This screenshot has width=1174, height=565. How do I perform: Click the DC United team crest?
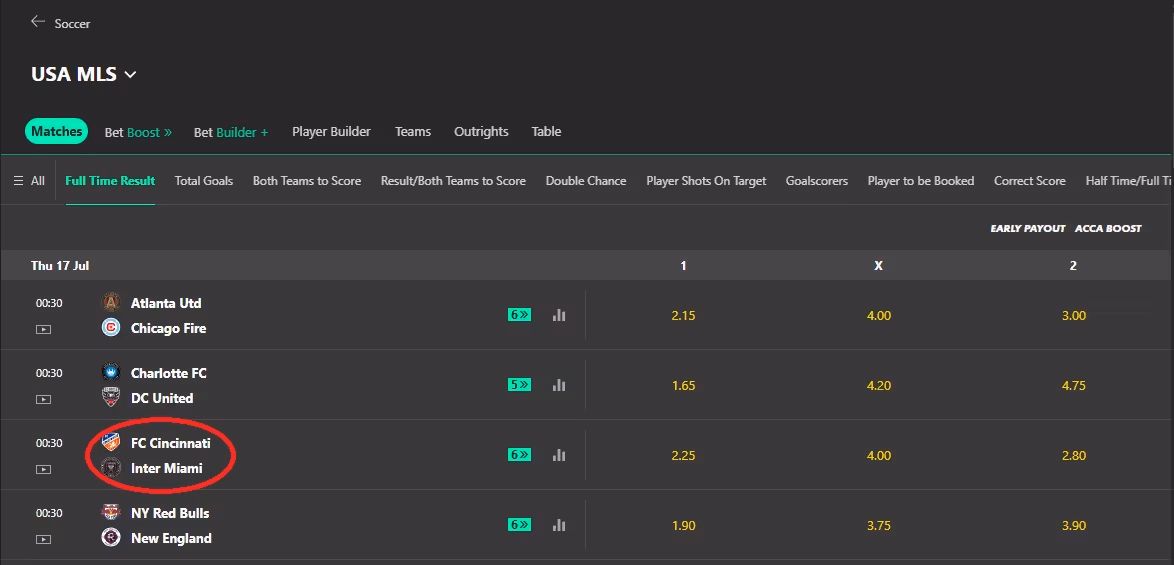[x=111, y=397]
